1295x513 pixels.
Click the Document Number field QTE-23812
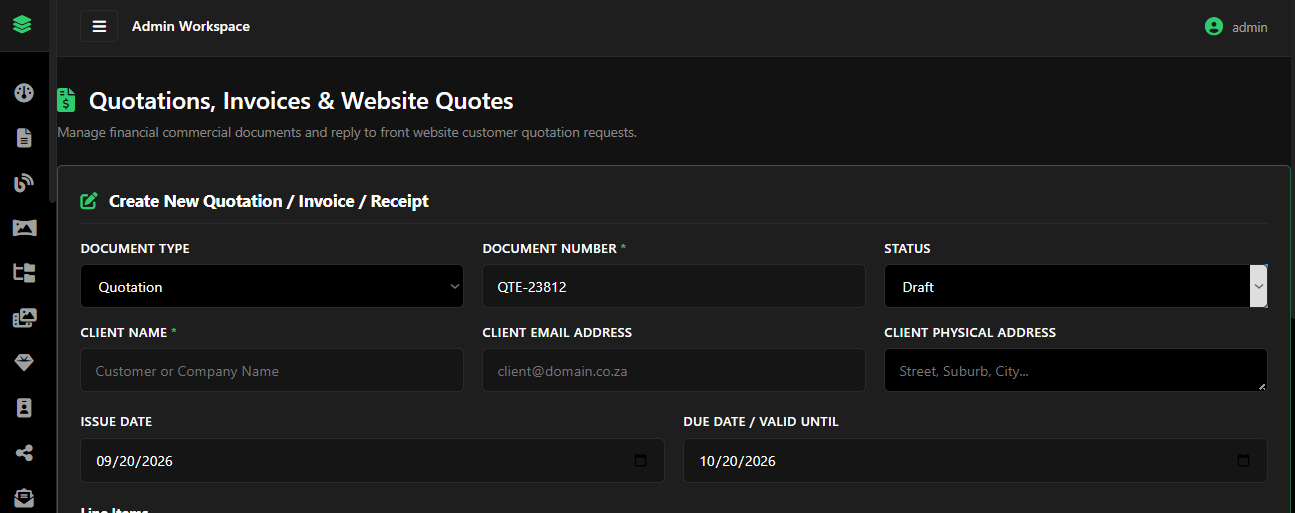click(674, 286)
